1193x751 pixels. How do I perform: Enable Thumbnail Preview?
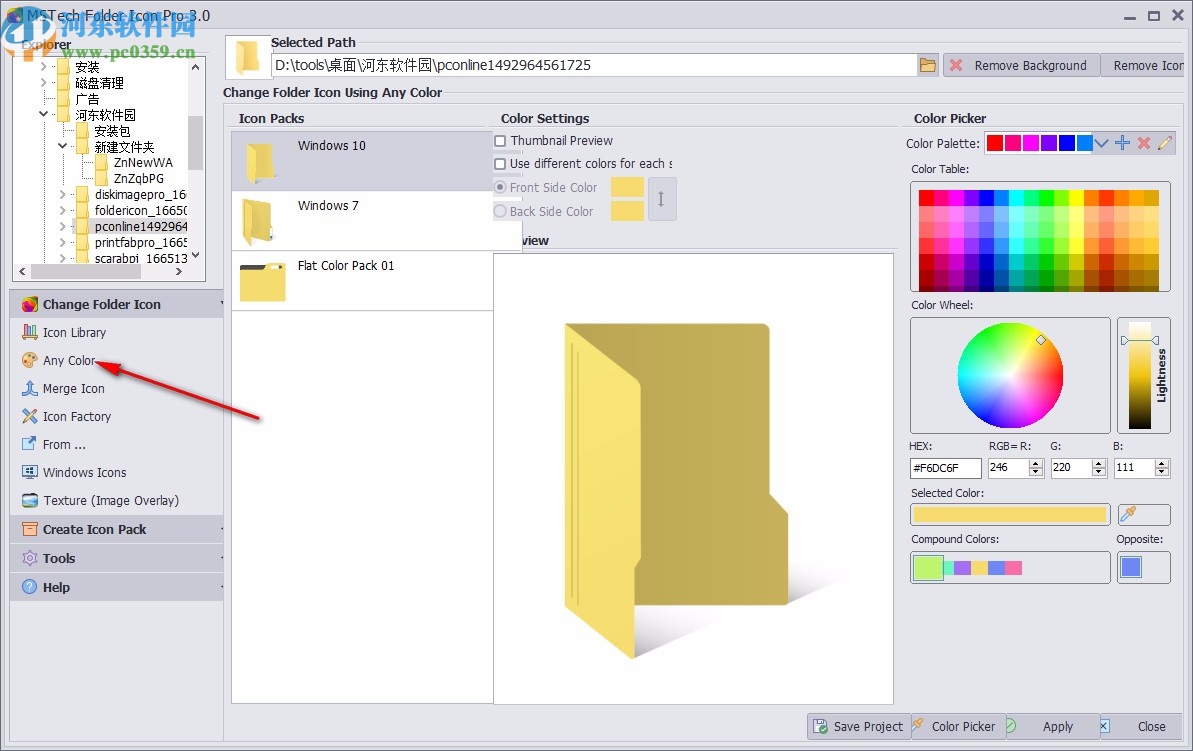(x=500, y=140)
